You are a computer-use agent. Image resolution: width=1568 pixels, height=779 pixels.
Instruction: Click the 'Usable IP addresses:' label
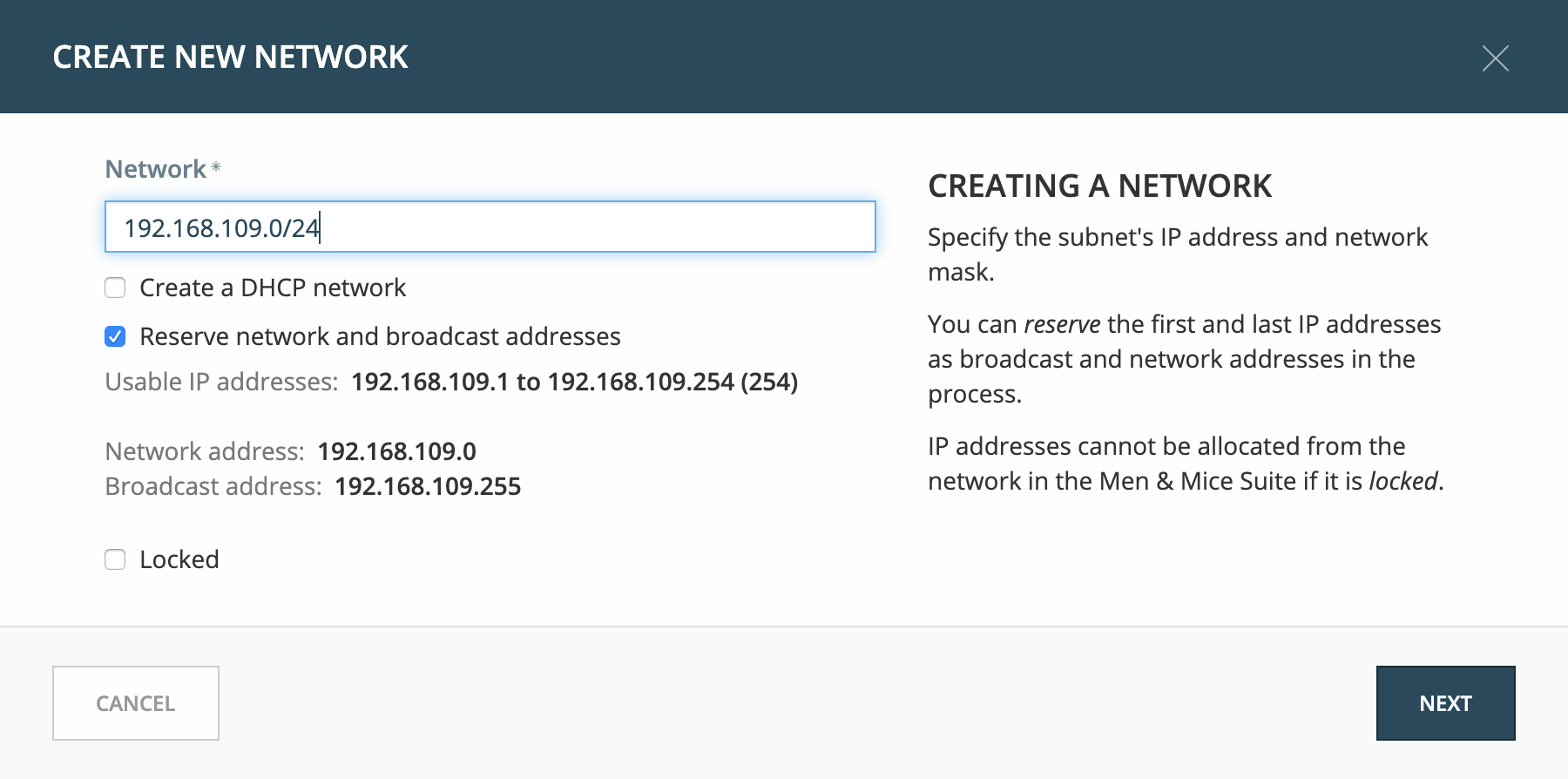point(221,382)
